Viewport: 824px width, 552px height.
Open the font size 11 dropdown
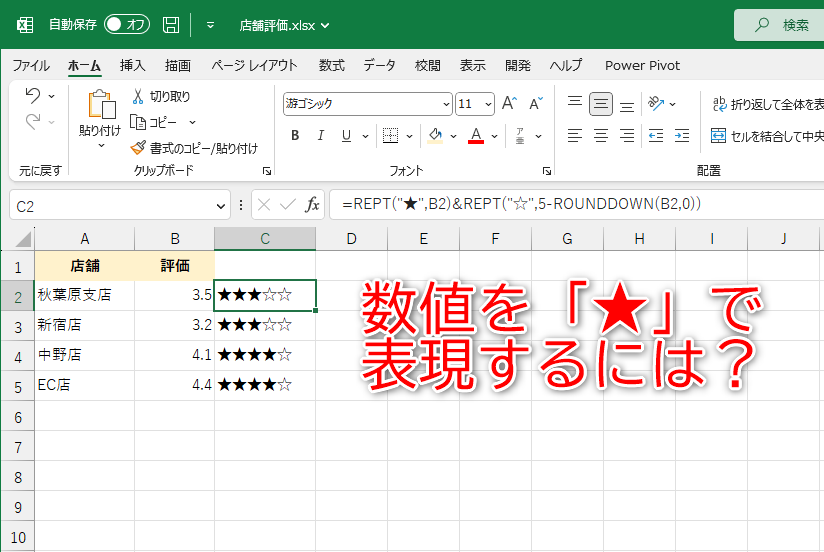[488, 104]
